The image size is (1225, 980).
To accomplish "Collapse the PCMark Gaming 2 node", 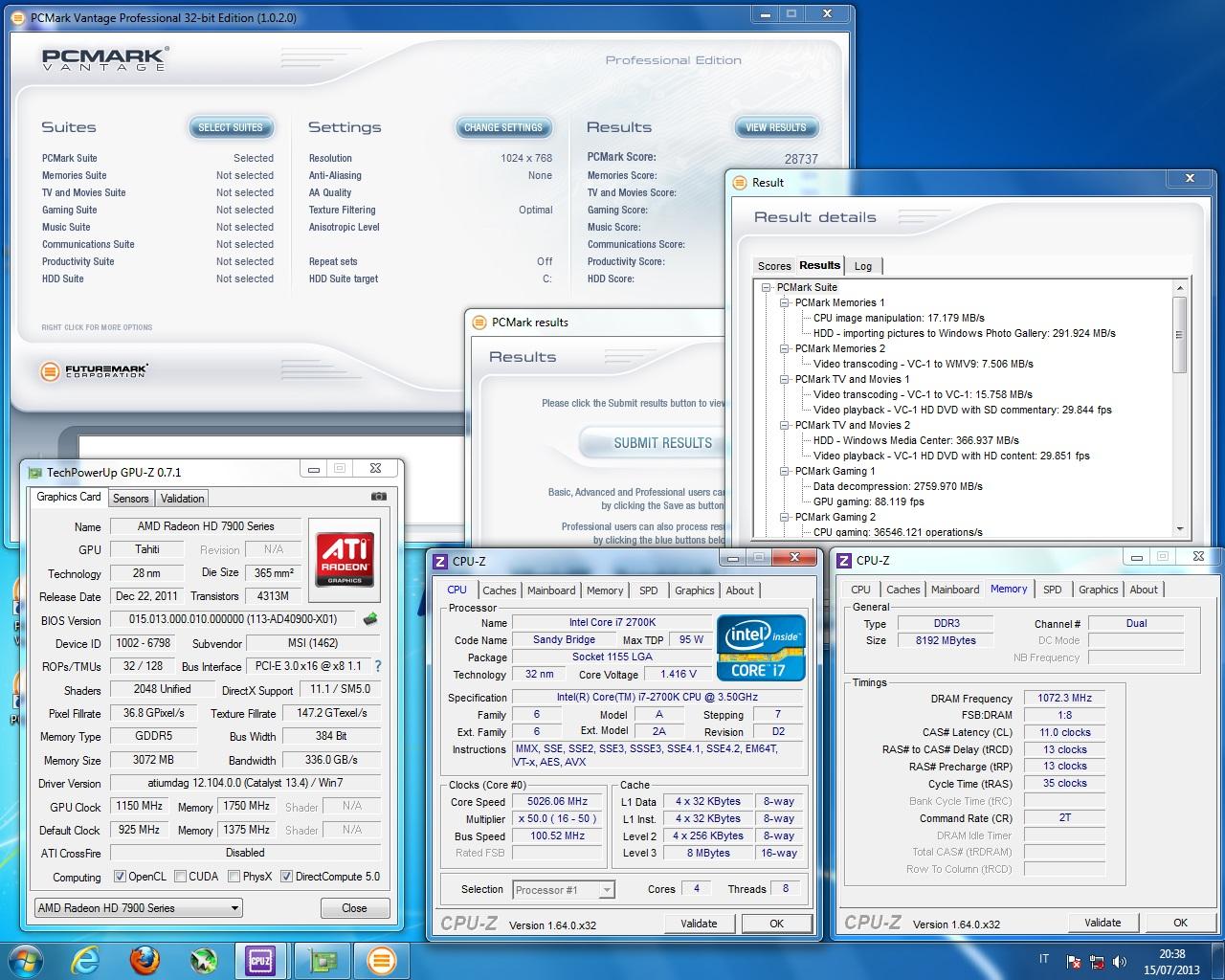I will pyautogui.click(x=784, y=517).
